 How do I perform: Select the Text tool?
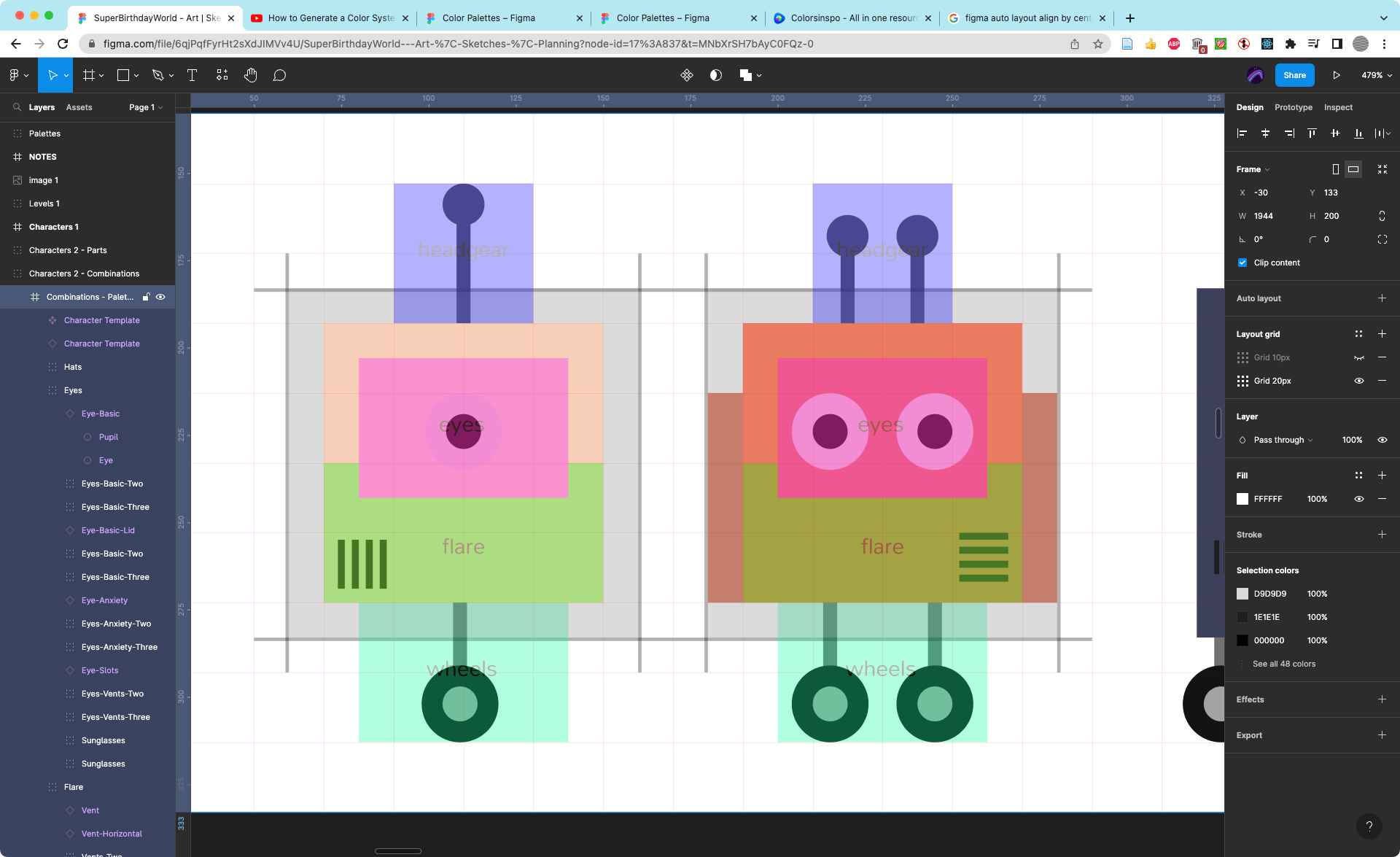pyautogui.click(x=192, y=75)
